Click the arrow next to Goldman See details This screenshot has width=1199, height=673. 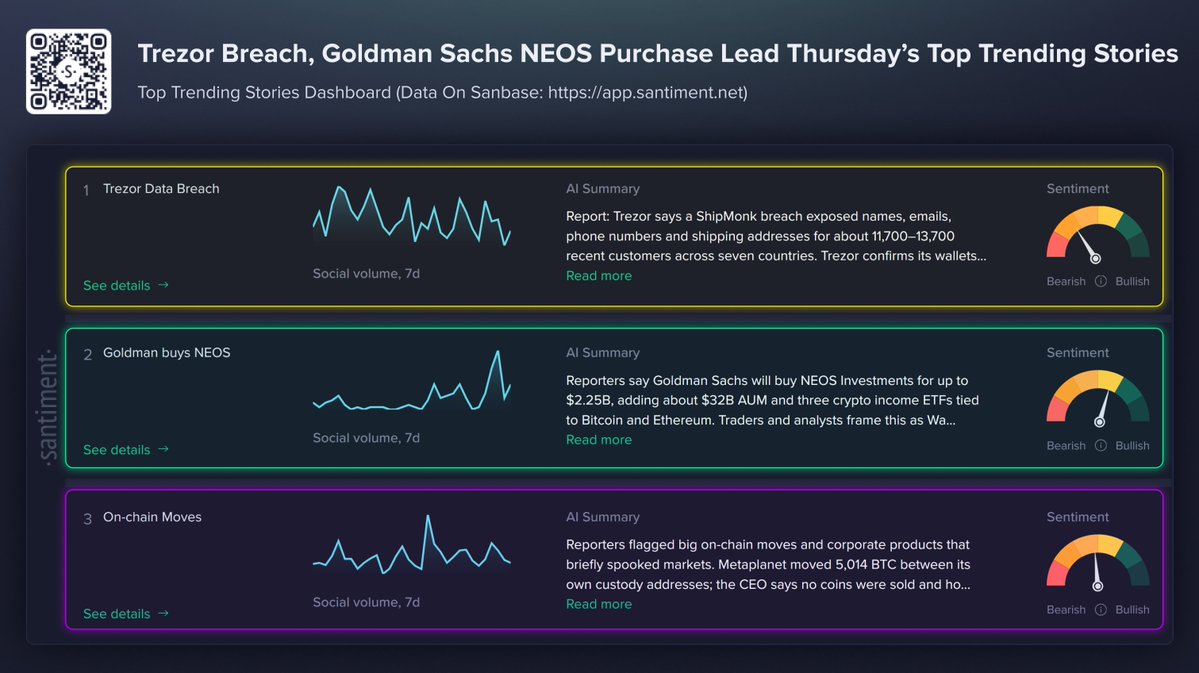coord(163,450)
